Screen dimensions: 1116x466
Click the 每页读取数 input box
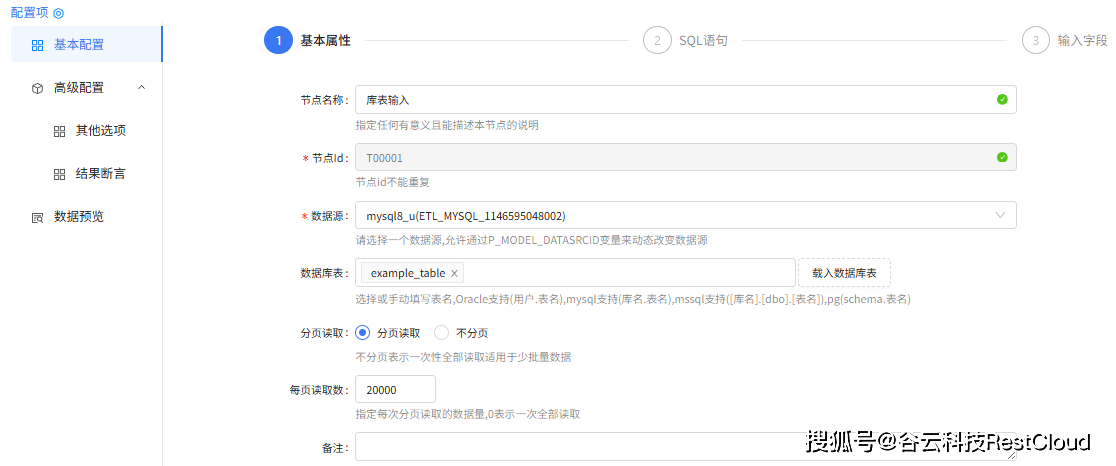pos(395,390)
